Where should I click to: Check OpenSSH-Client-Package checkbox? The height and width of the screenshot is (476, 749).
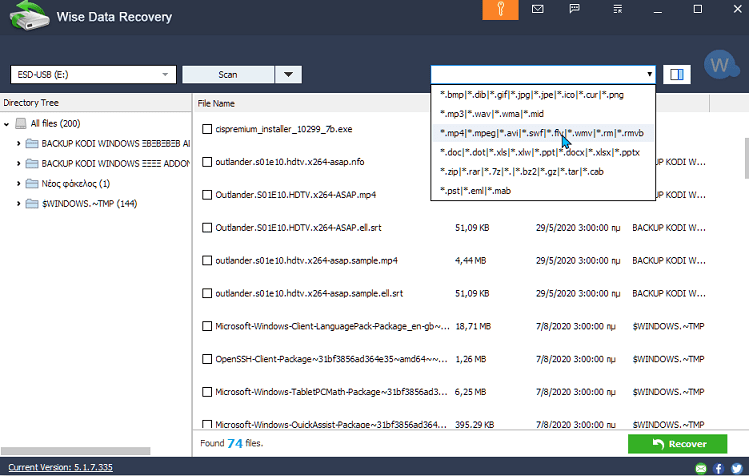[207, 359]
